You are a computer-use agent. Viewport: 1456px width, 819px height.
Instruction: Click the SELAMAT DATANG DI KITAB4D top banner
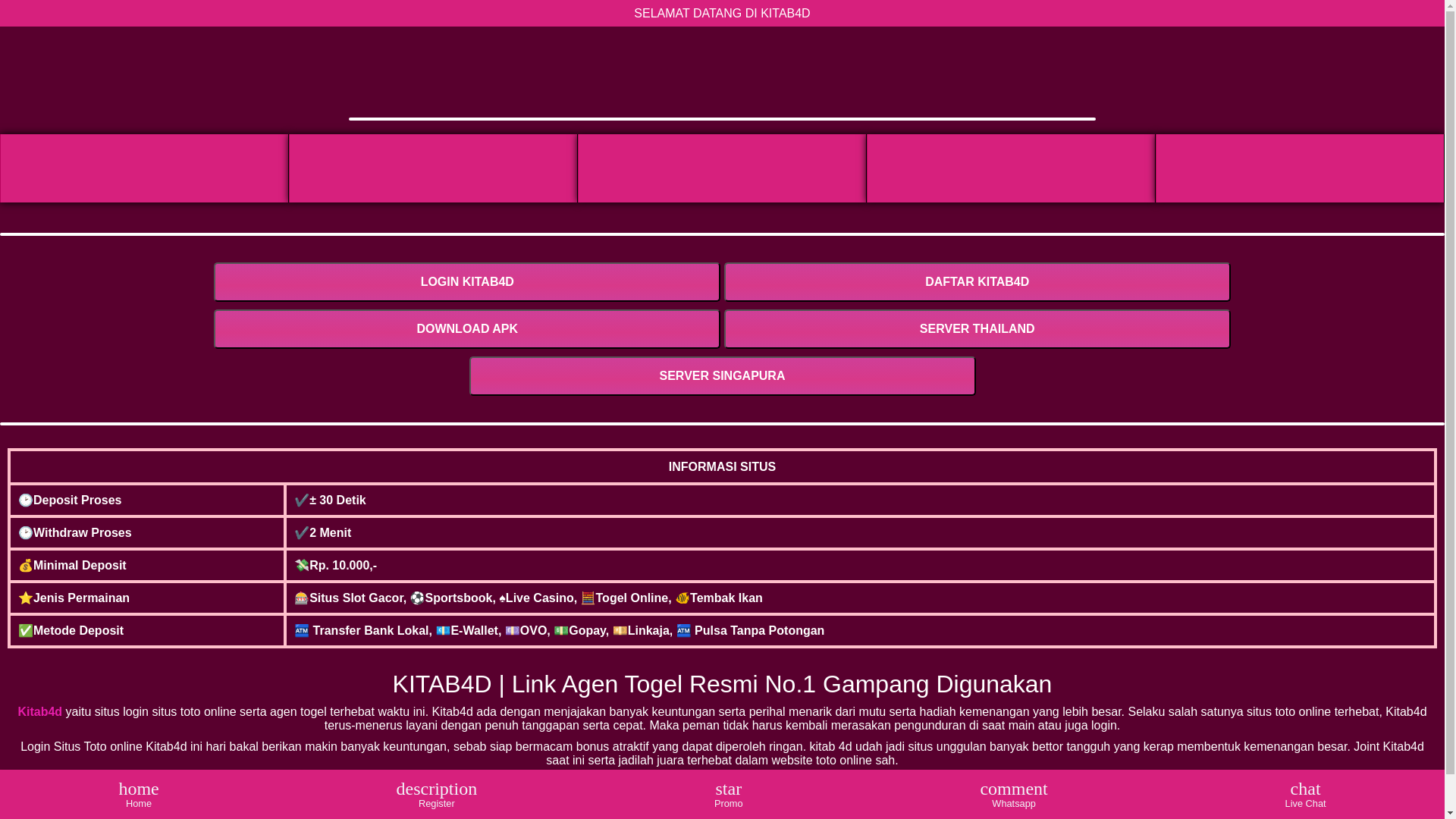click(722, 14)
